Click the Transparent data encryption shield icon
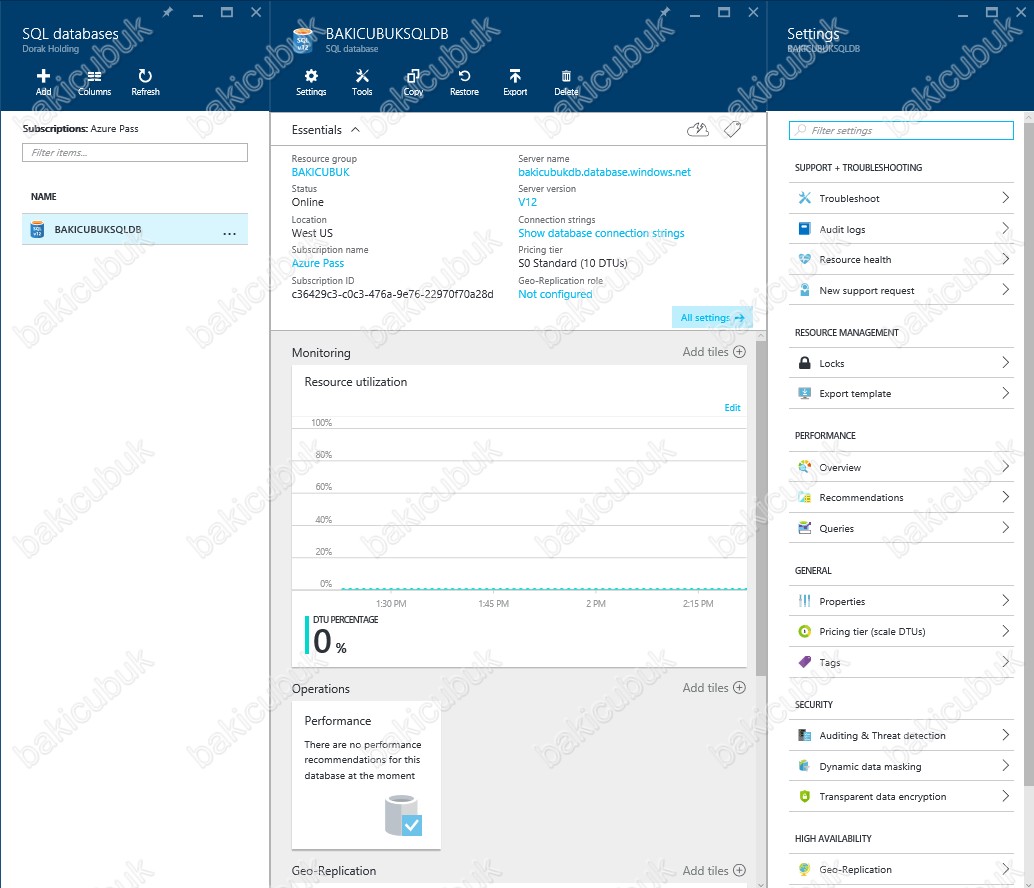Image resolution: width=1034 pixels, height=888 pixels. pyautogui.click(x=805, y=796)
